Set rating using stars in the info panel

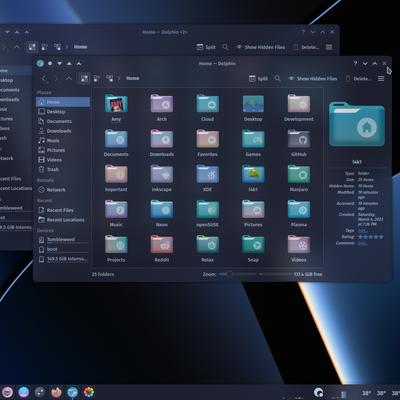371,237
